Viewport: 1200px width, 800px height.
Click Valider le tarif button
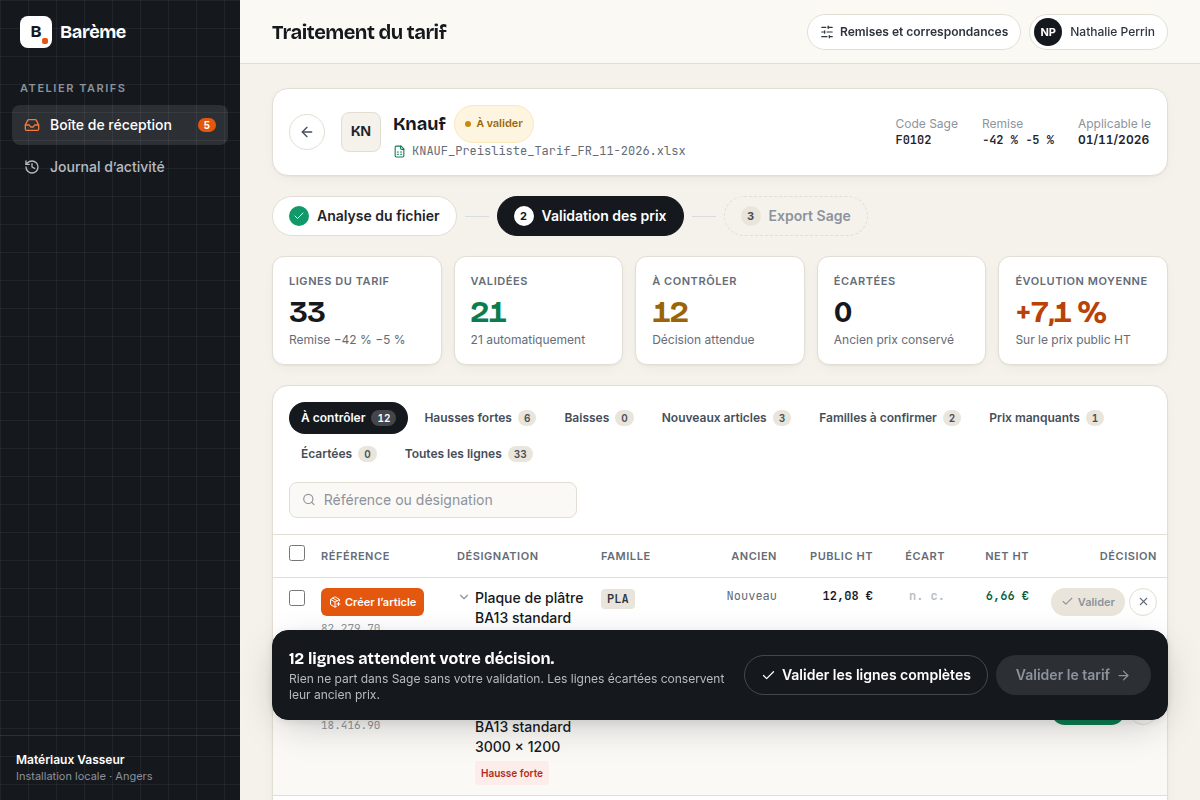1073,675
